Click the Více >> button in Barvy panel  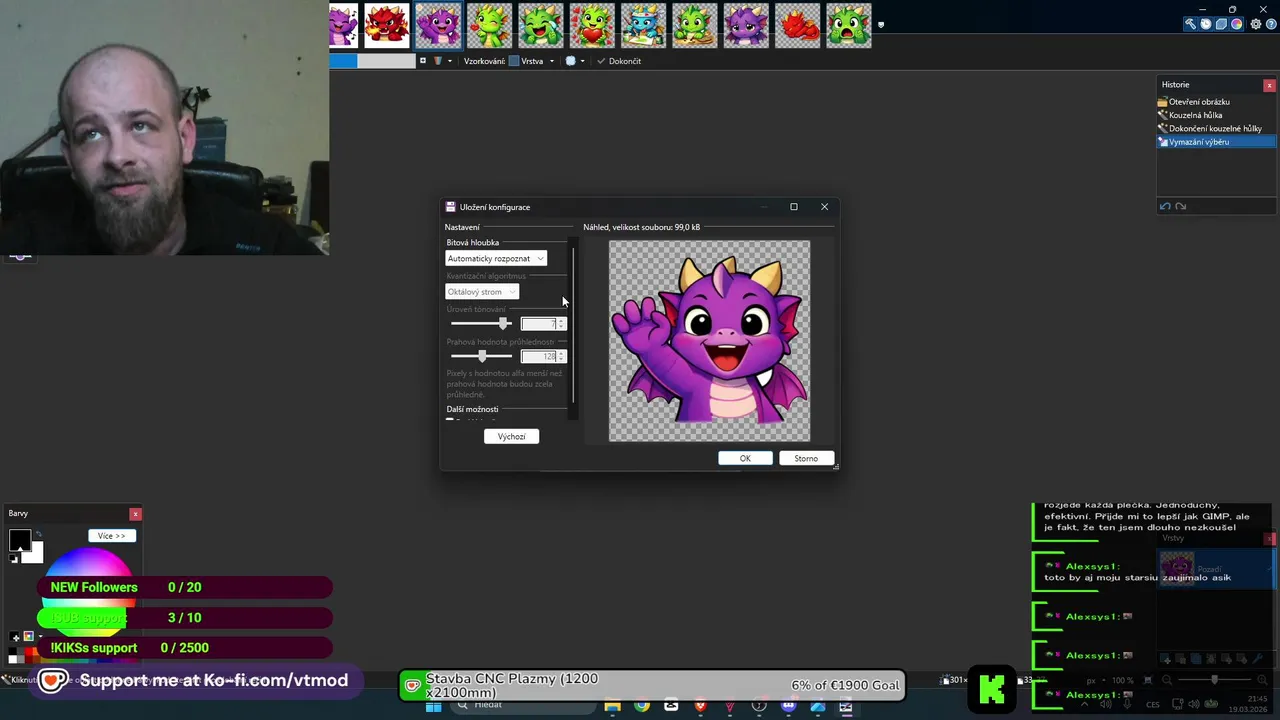[x=111, y=536]
